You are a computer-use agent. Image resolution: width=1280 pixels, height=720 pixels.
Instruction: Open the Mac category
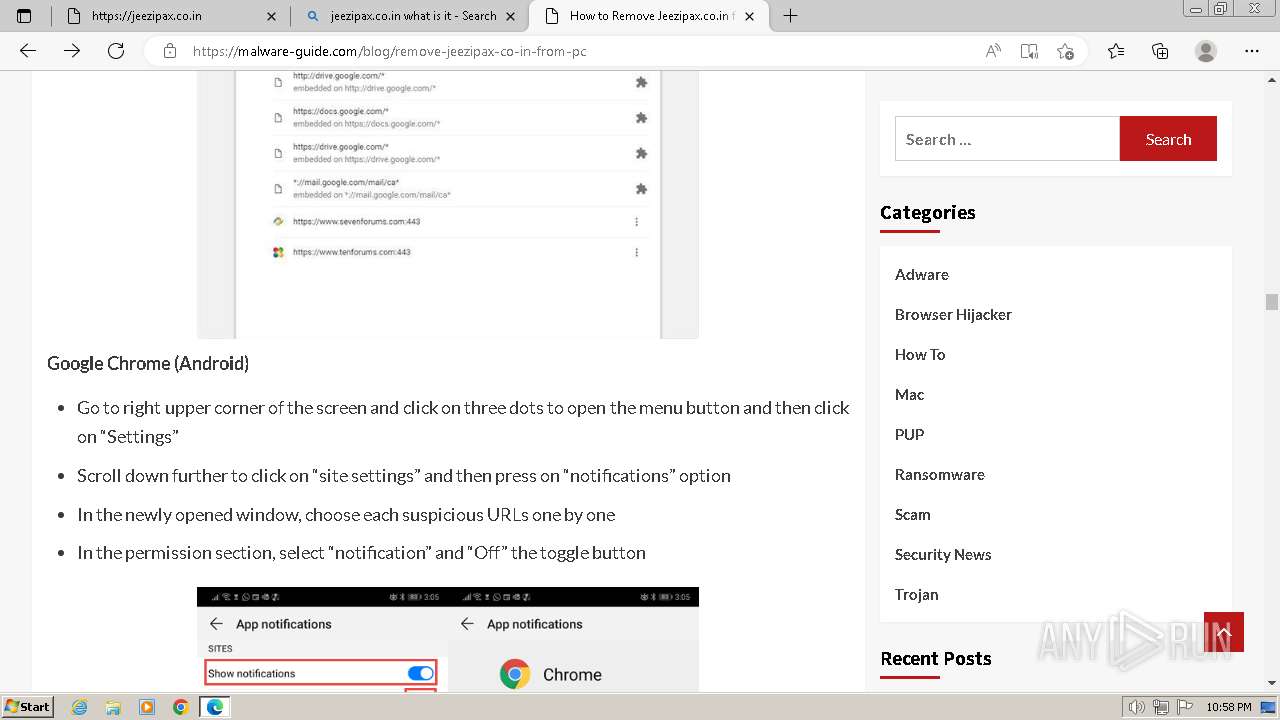(910, 394)
